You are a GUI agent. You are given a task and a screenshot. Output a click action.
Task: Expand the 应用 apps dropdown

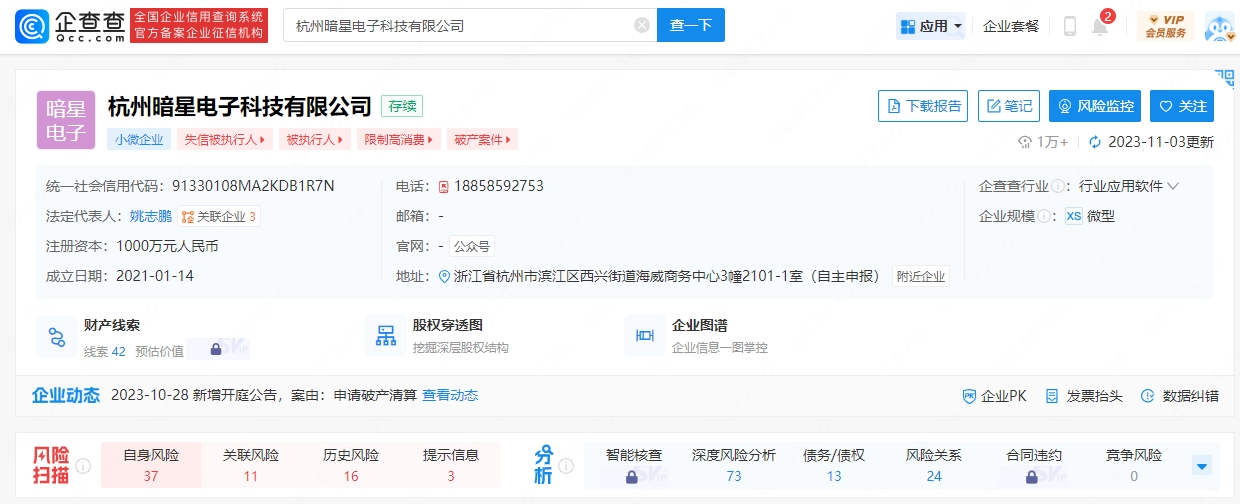tap(931, 26)
